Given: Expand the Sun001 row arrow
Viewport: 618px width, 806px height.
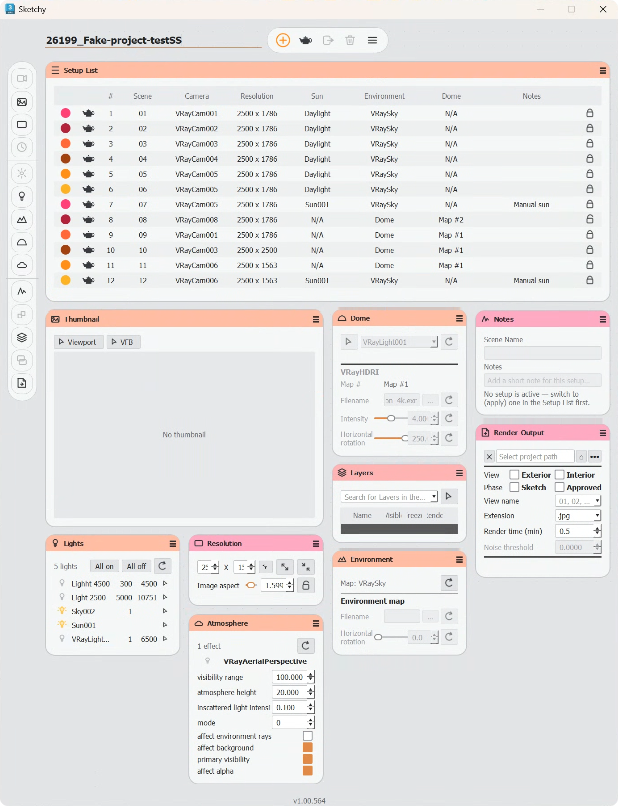Looking at the screenshot, I should (165, 625).
